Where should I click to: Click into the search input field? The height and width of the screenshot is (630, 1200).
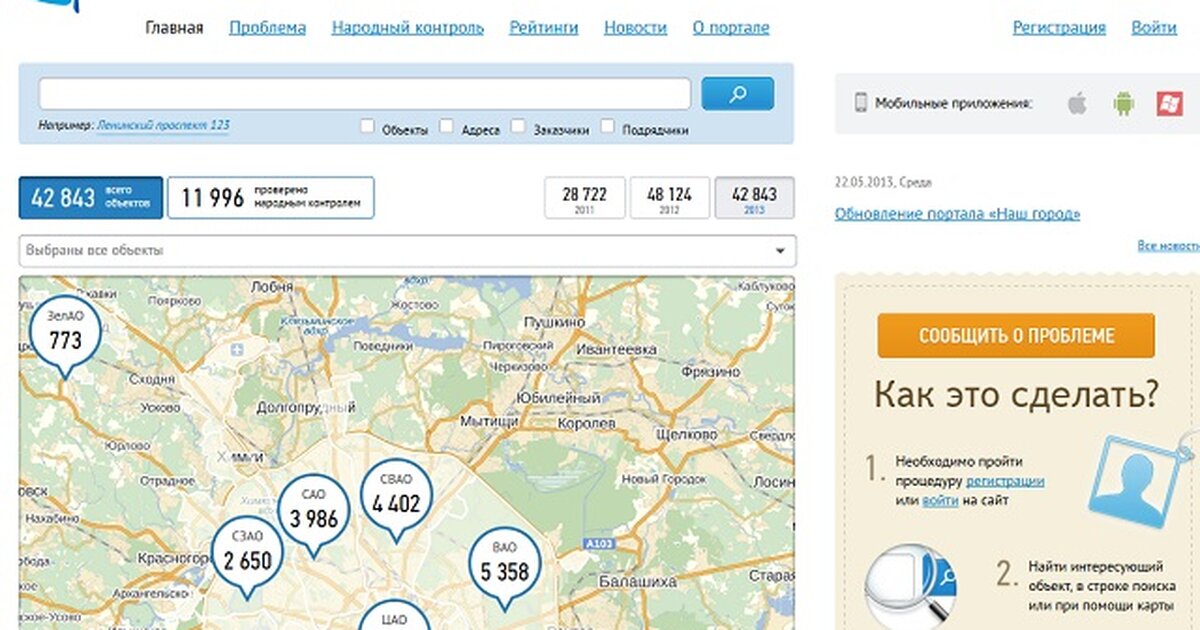(x=364, y=94)
